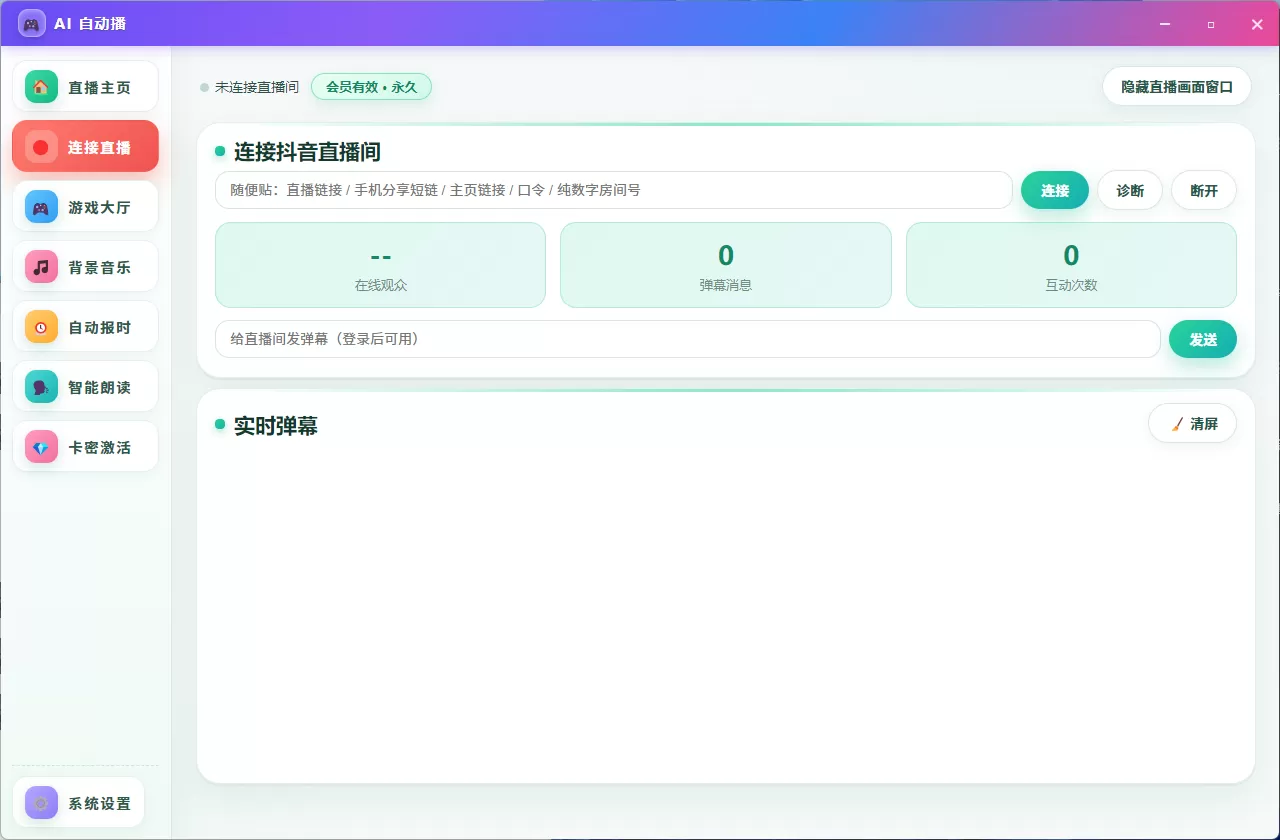Focus the 给直播间发弹幕 input box
Image resolution: width=1280 pixels, height=840 pixels.
click(688, 339)
